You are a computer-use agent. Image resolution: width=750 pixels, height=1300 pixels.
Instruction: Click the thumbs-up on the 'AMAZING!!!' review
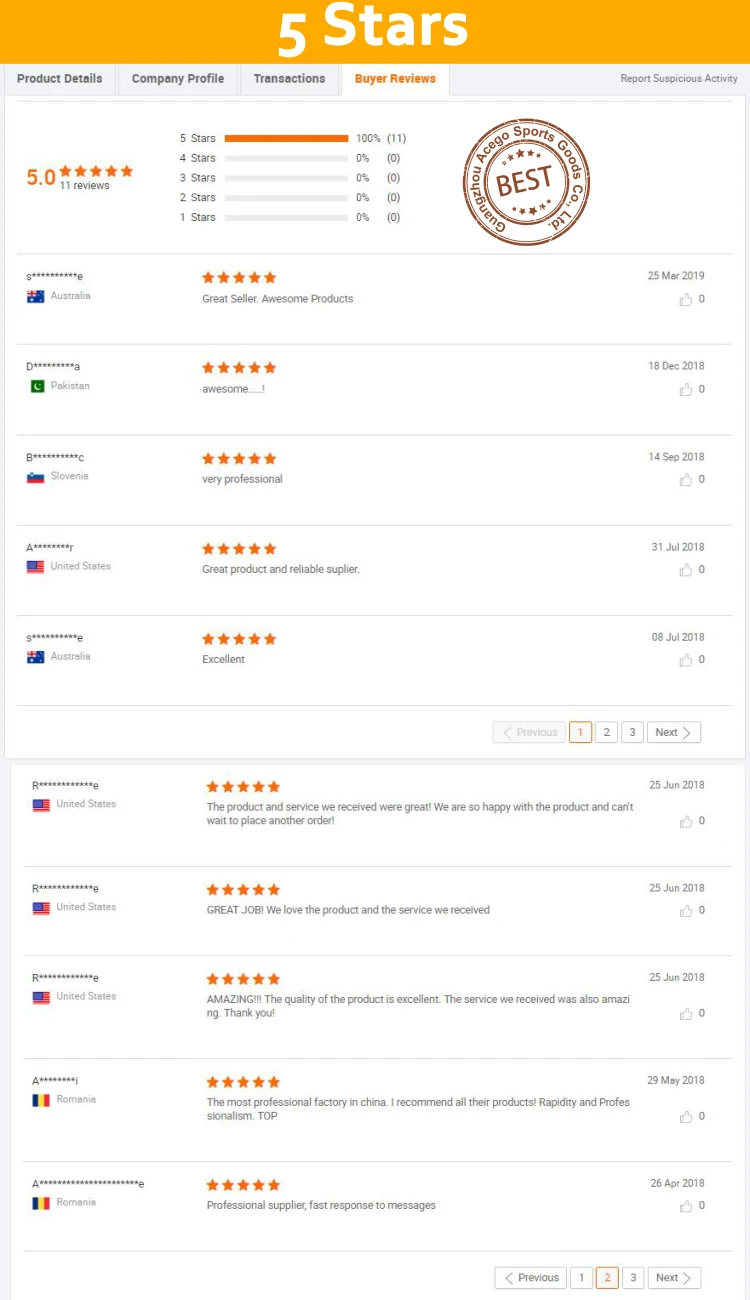[x=687, y=1013]
